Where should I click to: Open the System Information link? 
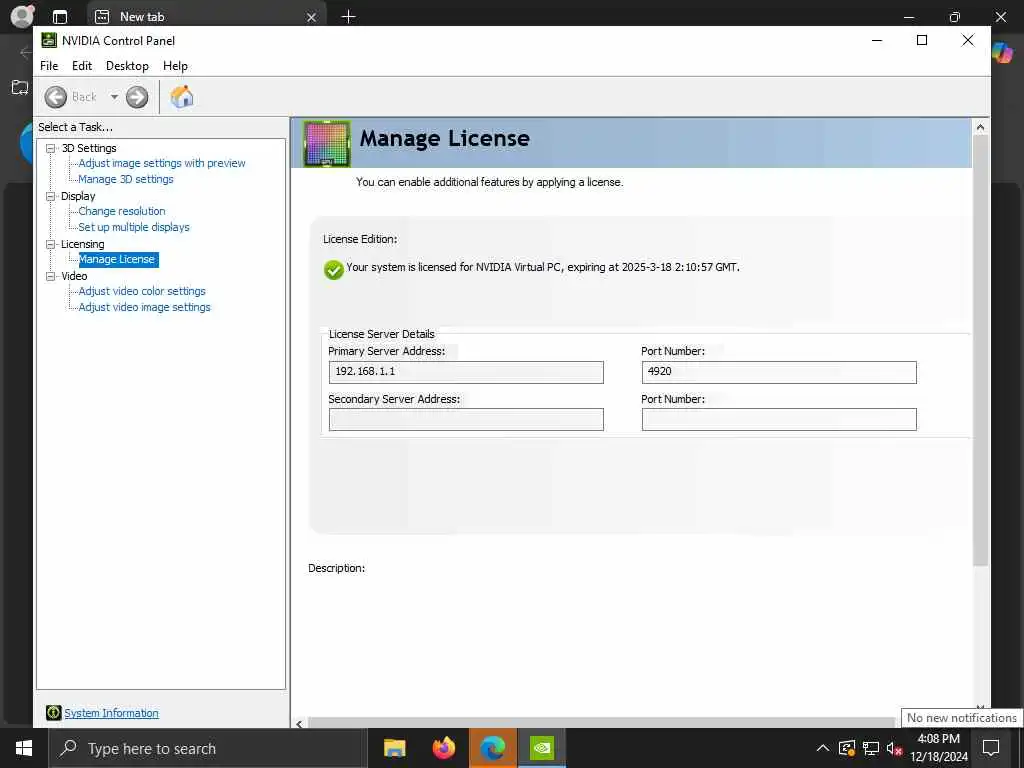[112, 713]
